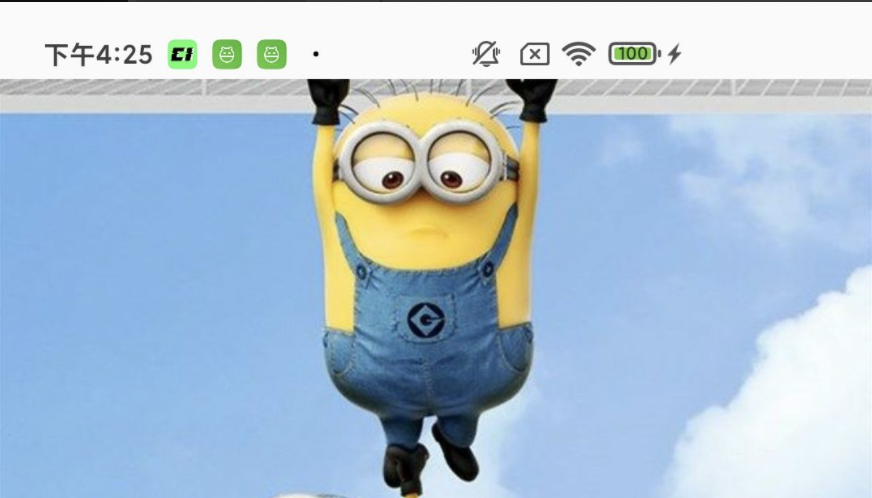The width and height of the screenshot is (872, 498).
Task: Tap the battery 100 indicator
Action: tap(635, 54)
